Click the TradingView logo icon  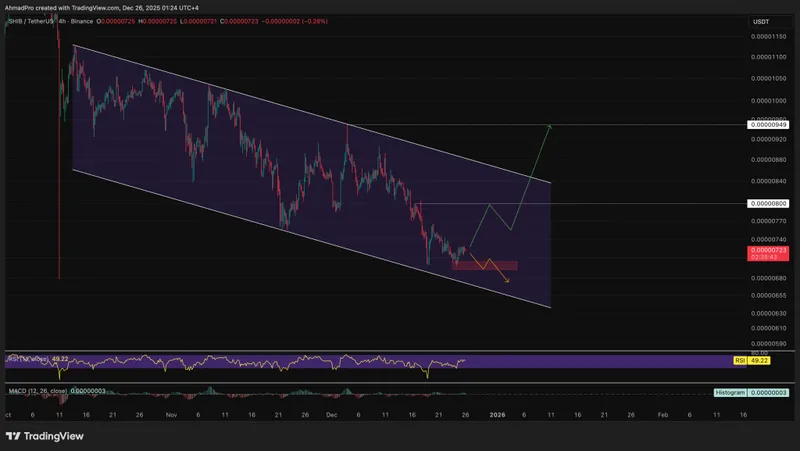(13, 436)
